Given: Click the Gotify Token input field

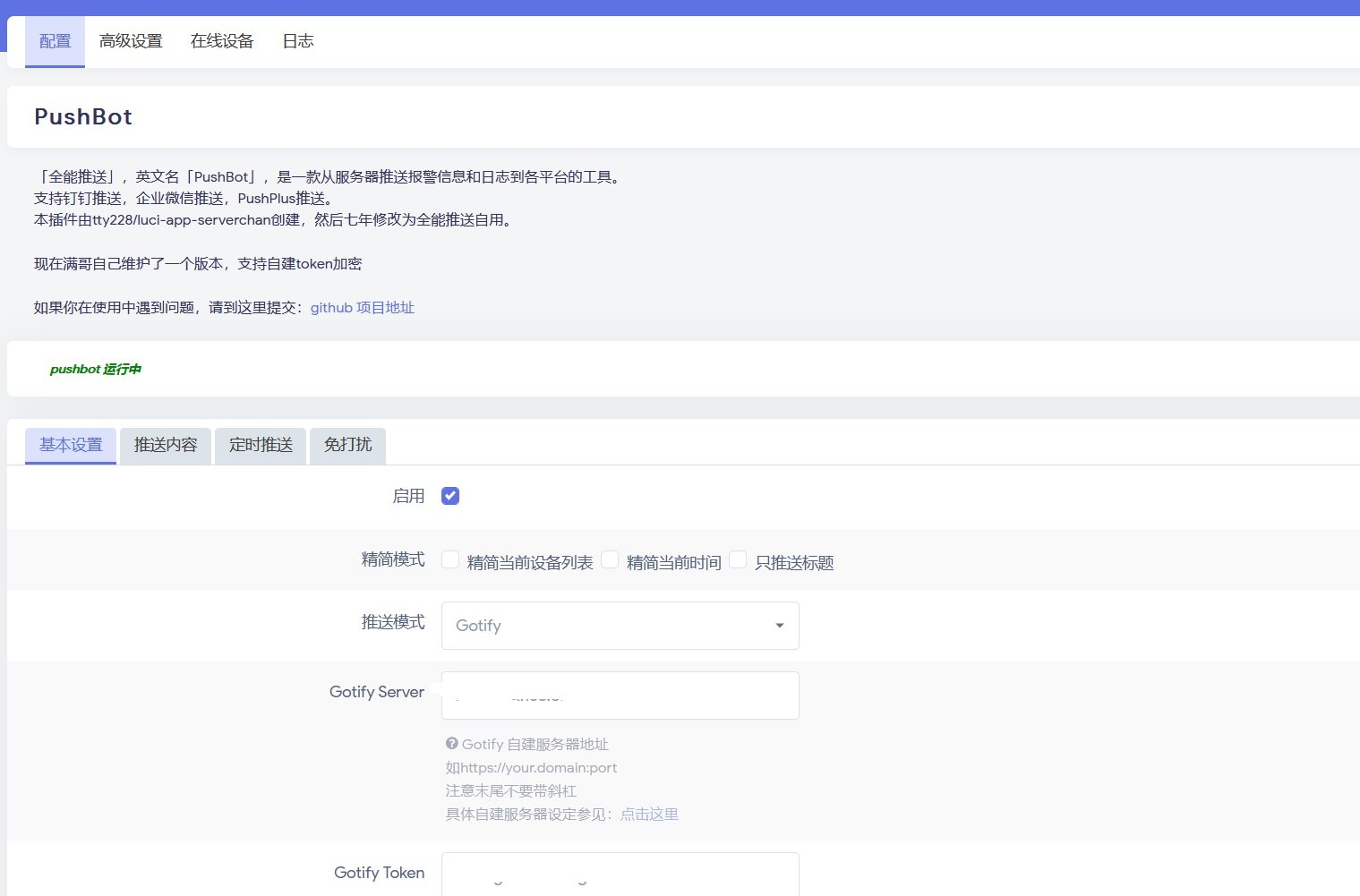Looking at the screenshot, I should [x=620, y=875].
